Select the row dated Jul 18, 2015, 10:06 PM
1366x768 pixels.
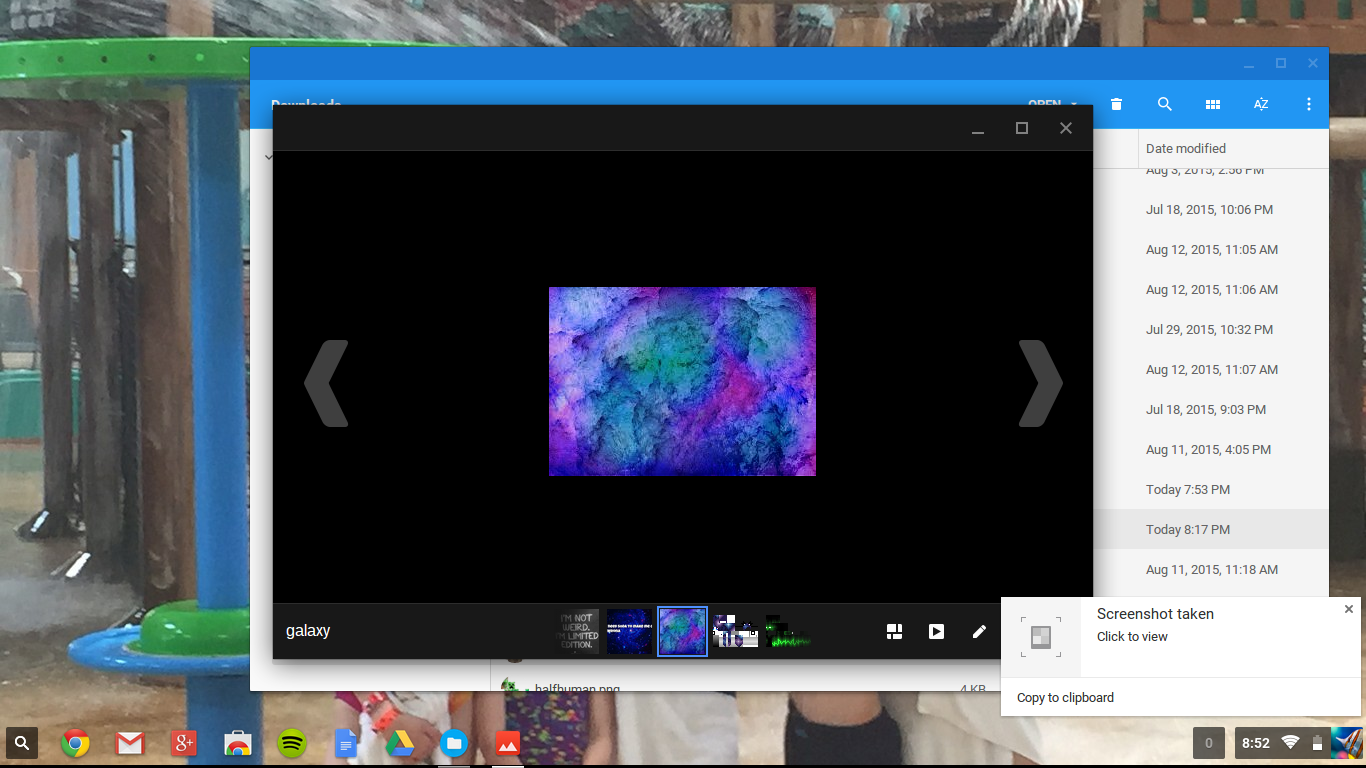point(1210,210)
